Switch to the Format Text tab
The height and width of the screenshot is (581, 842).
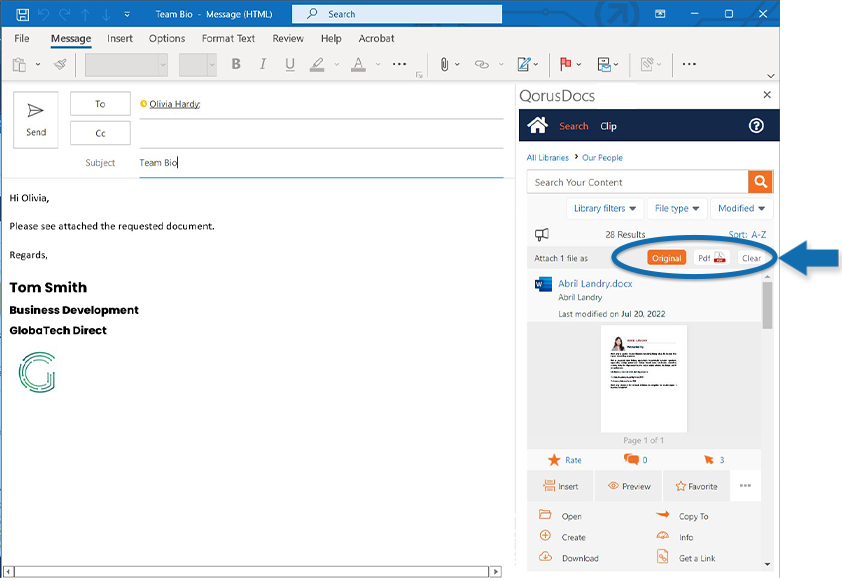pyautogui.click(x=228, y=39)
